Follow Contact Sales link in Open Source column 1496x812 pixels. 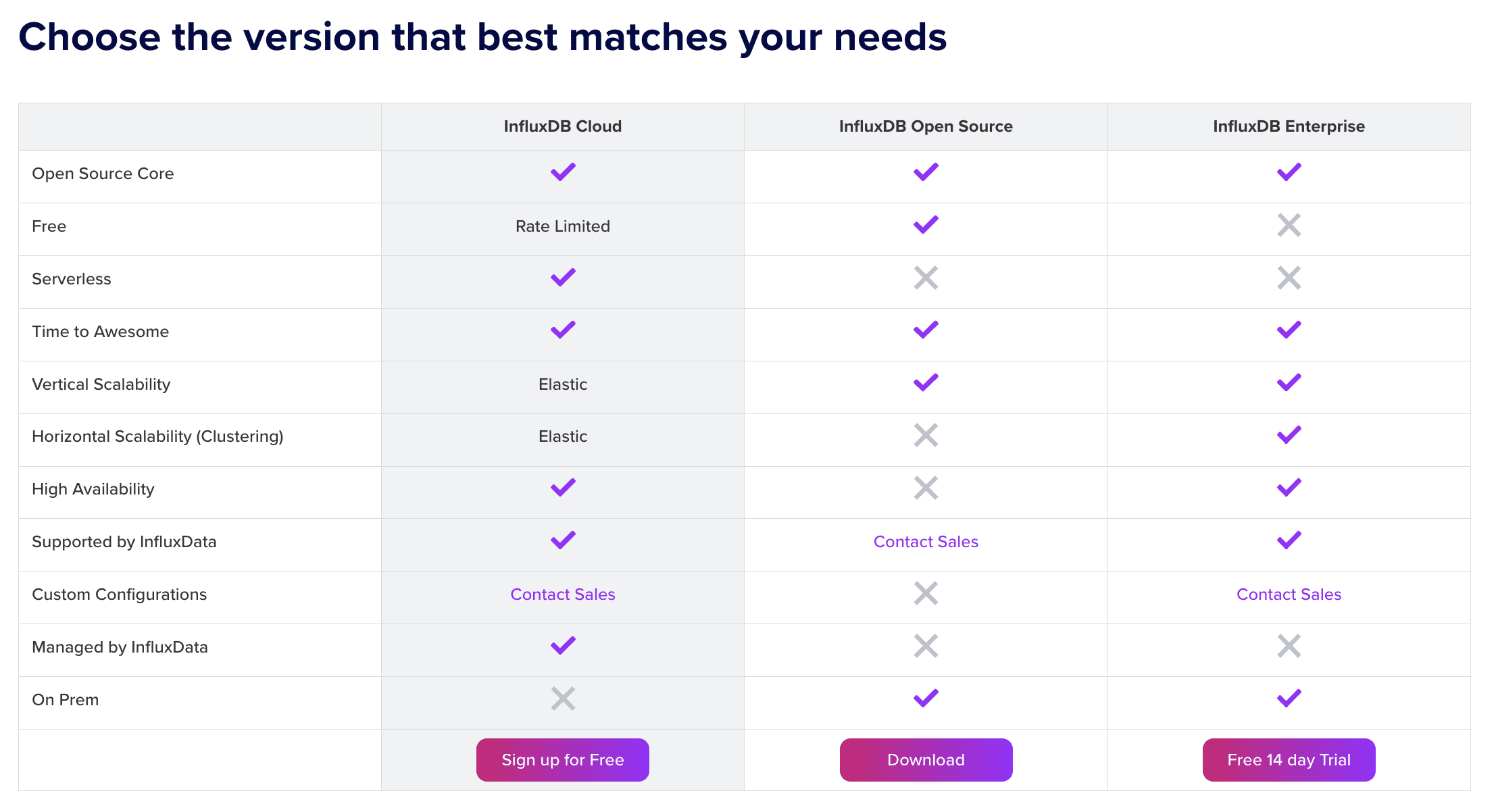pos(926,542)
